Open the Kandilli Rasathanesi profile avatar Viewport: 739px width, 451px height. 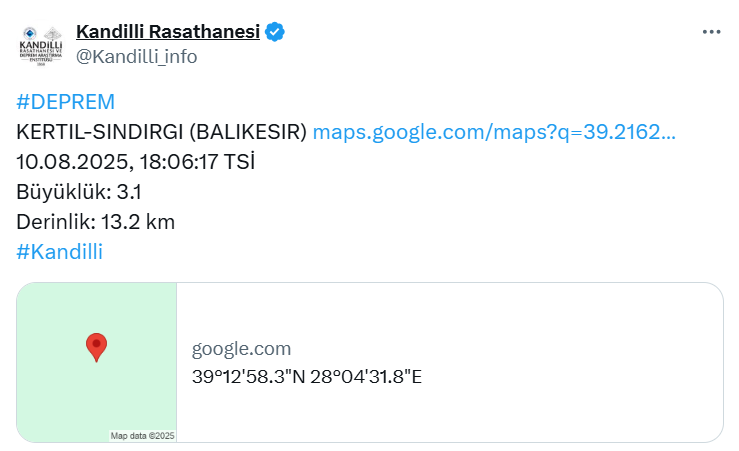tap(41, 44)
